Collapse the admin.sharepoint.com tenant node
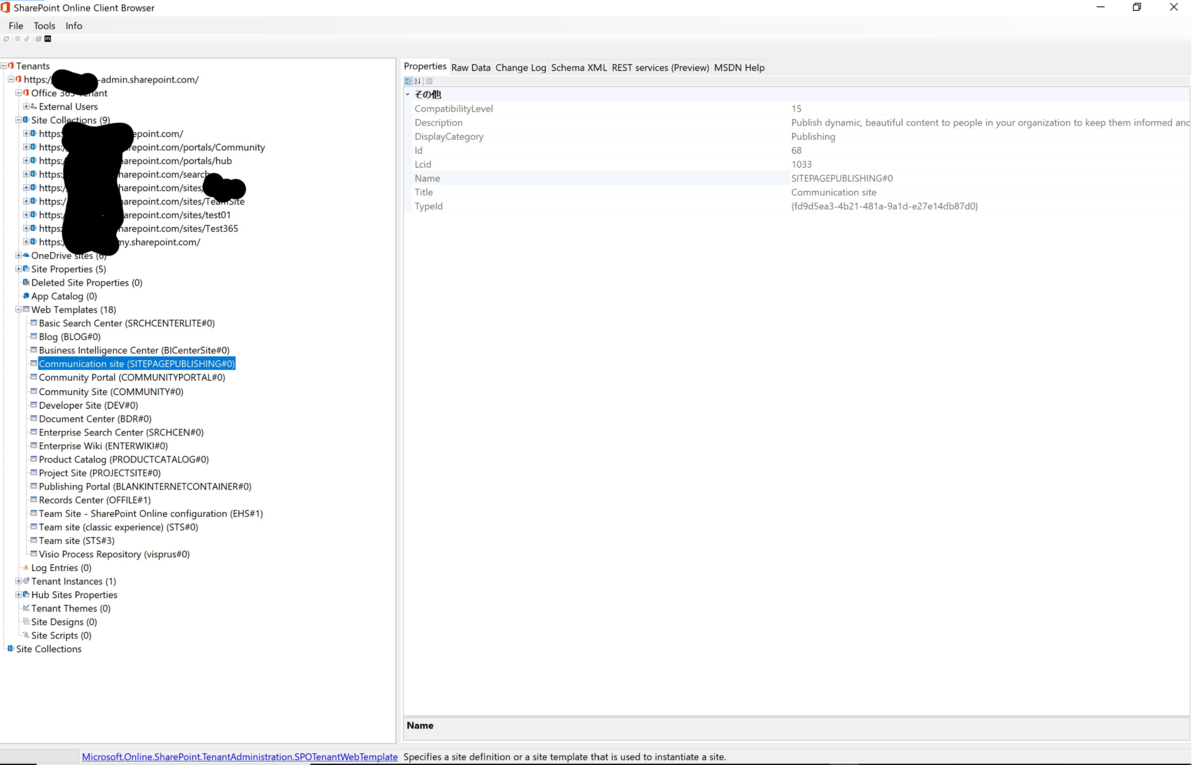 tap(11, 80)
